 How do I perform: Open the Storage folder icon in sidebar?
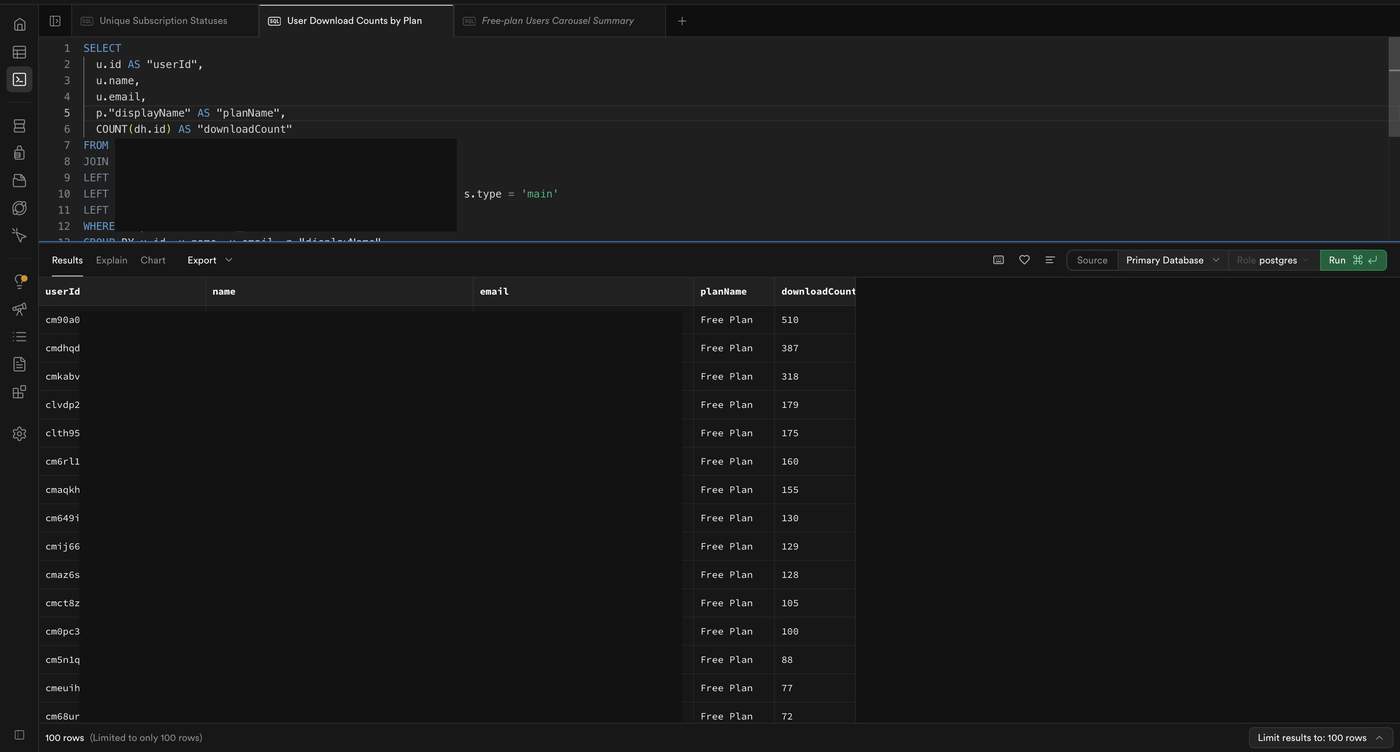tap(19, 180)
